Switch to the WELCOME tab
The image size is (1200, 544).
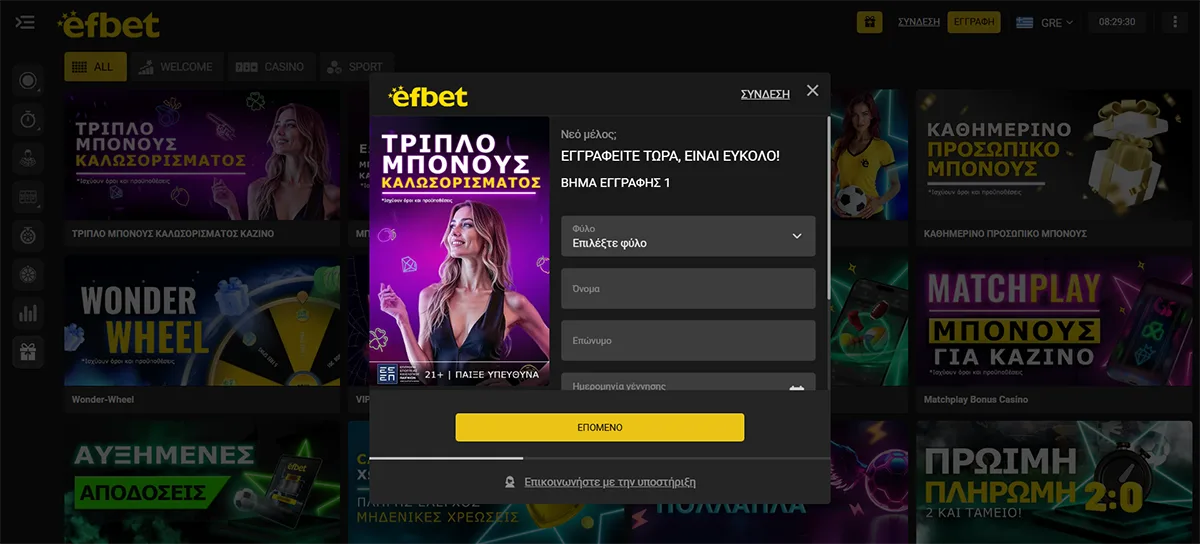point(177,67)
